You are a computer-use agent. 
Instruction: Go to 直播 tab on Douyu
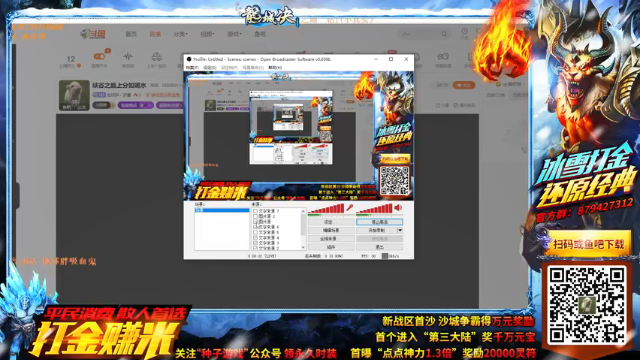tap(155, 34)
